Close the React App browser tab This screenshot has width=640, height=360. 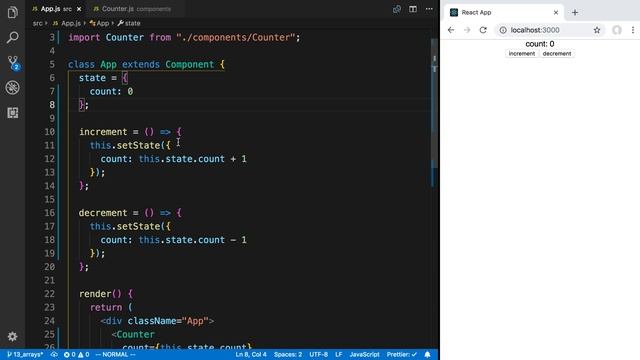[x=556, y=13]
